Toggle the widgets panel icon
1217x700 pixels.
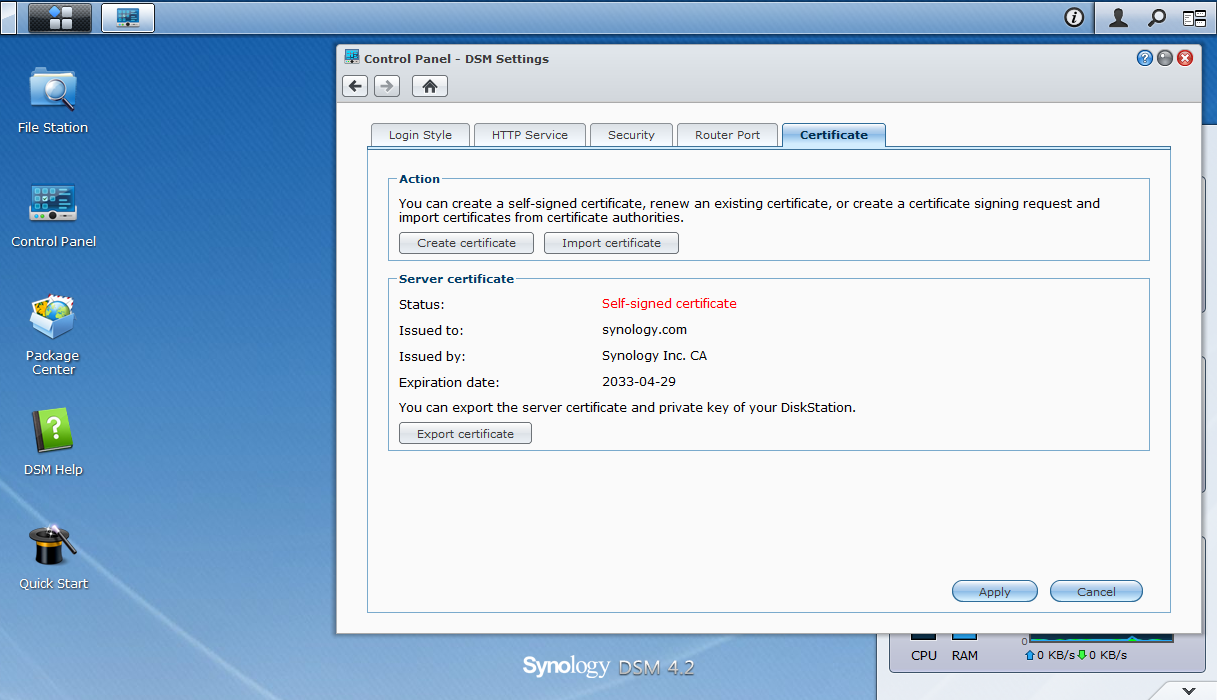[1194, 17]
